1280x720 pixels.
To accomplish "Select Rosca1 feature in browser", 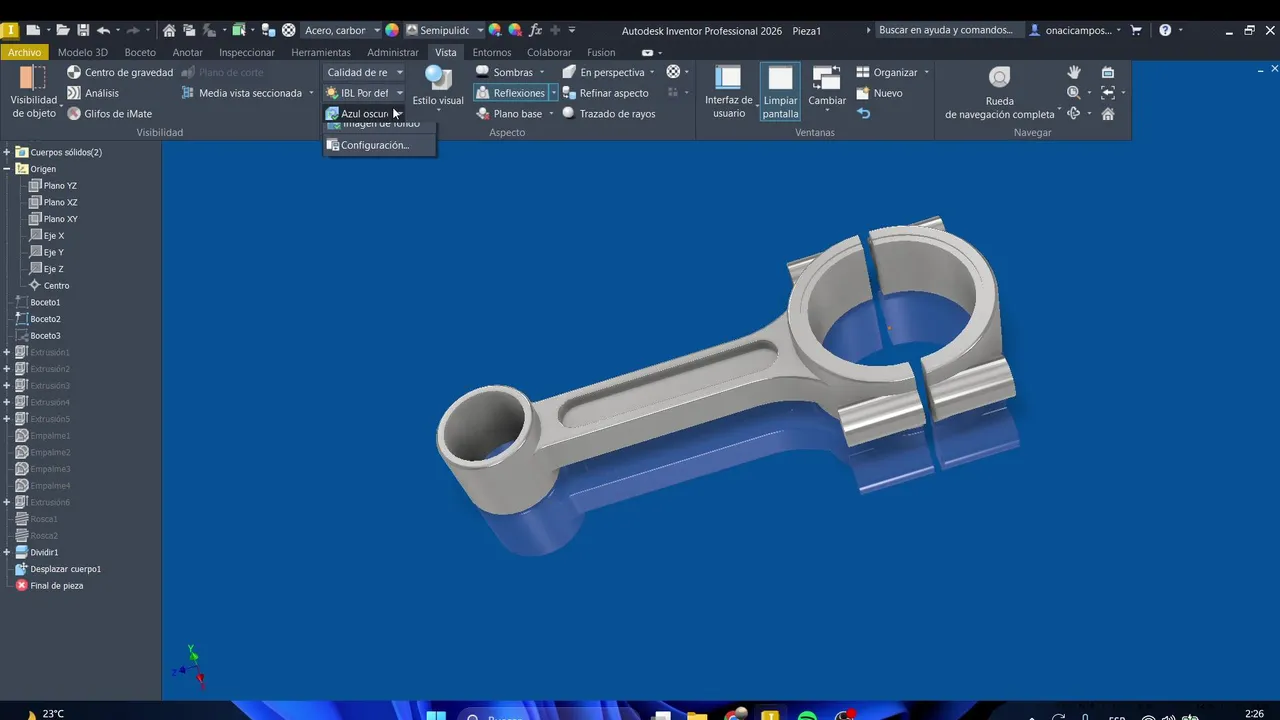I will (x=44, y=519).
